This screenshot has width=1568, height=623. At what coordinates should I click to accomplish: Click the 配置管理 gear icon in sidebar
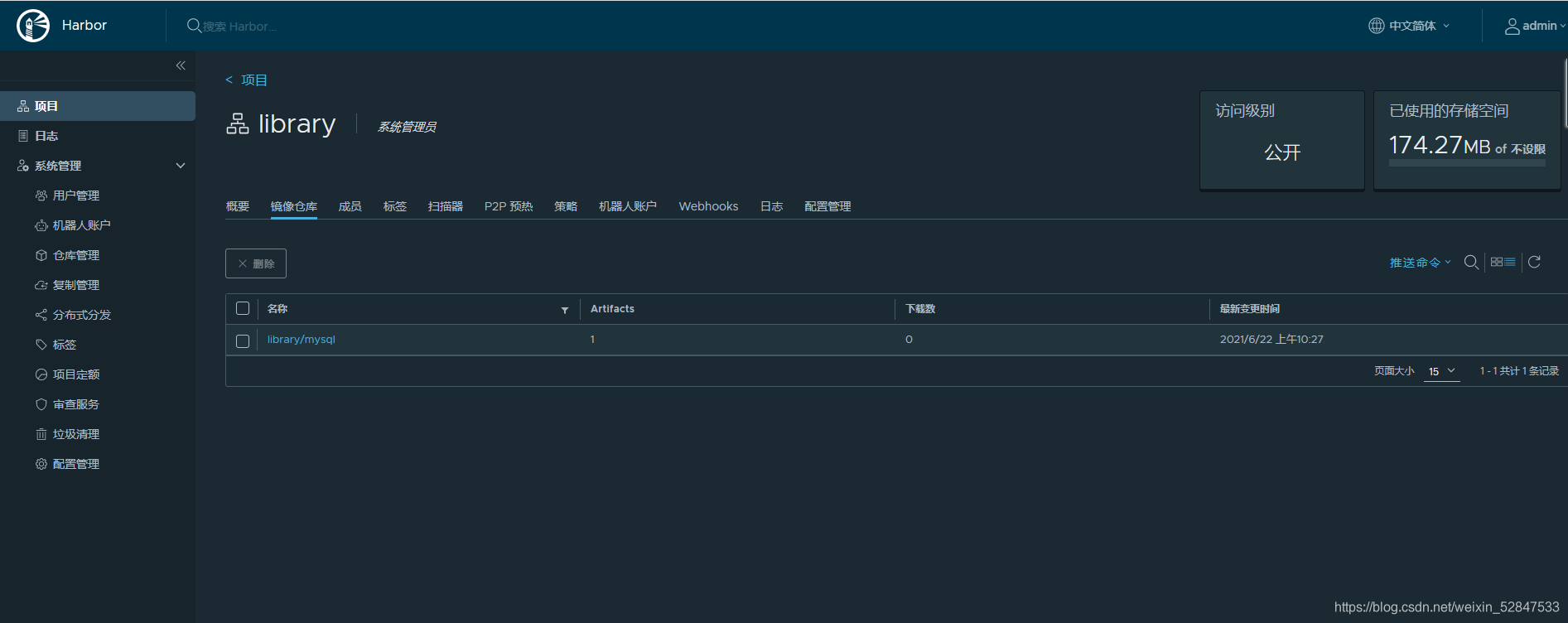click(x=41, y=464)
